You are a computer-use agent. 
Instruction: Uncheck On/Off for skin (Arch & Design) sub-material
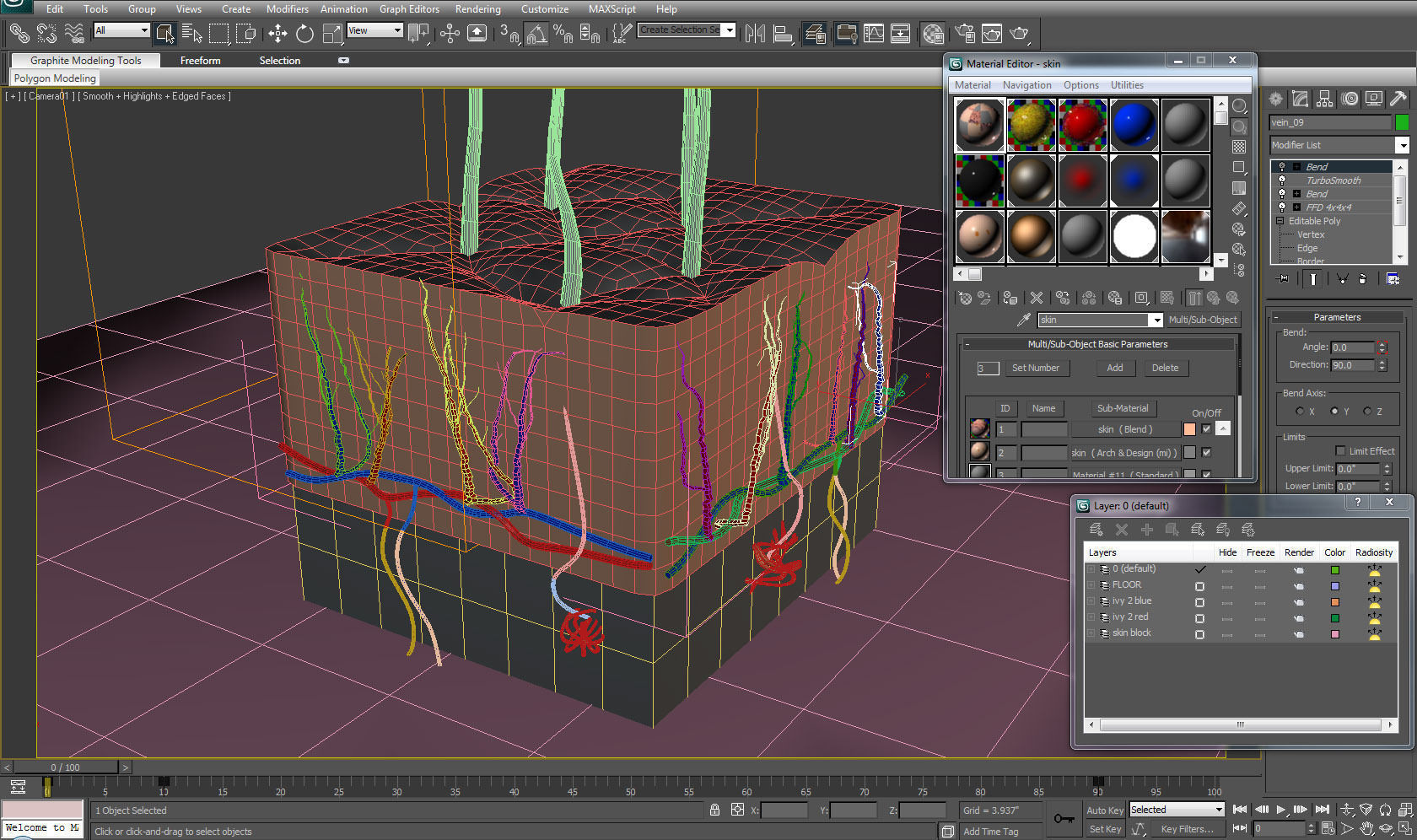[1206, 453]
